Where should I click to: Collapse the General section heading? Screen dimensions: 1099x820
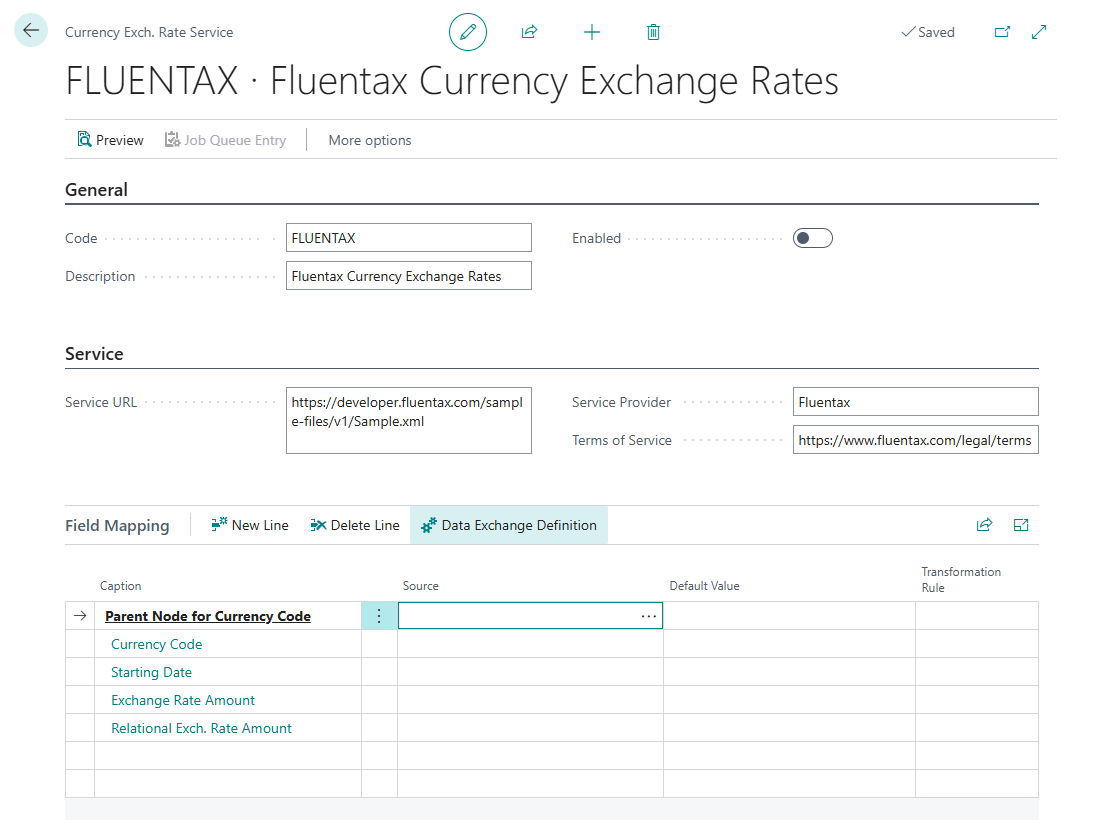pos(96,190)
